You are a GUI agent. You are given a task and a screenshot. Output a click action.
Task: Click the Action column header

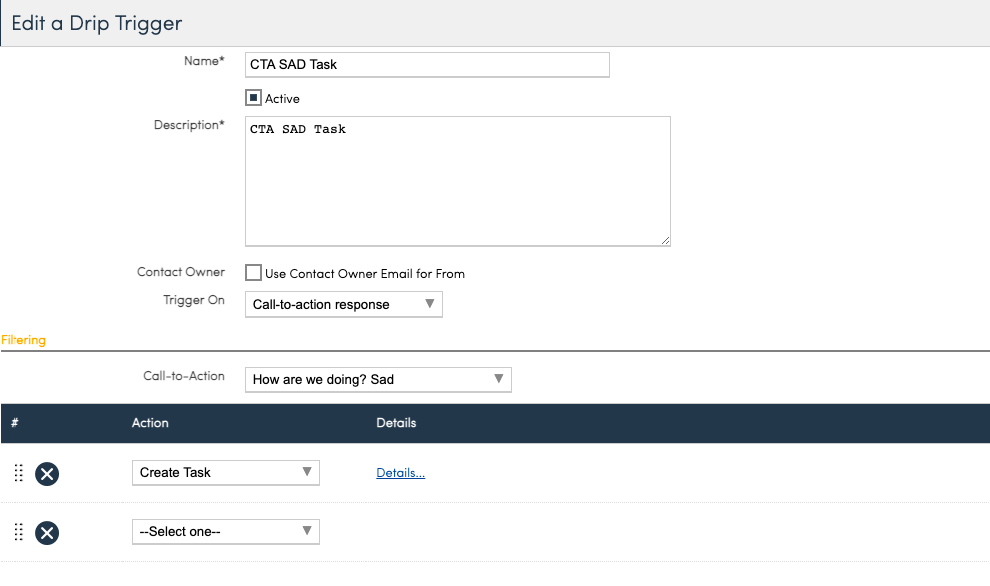[x=150, y=423]
